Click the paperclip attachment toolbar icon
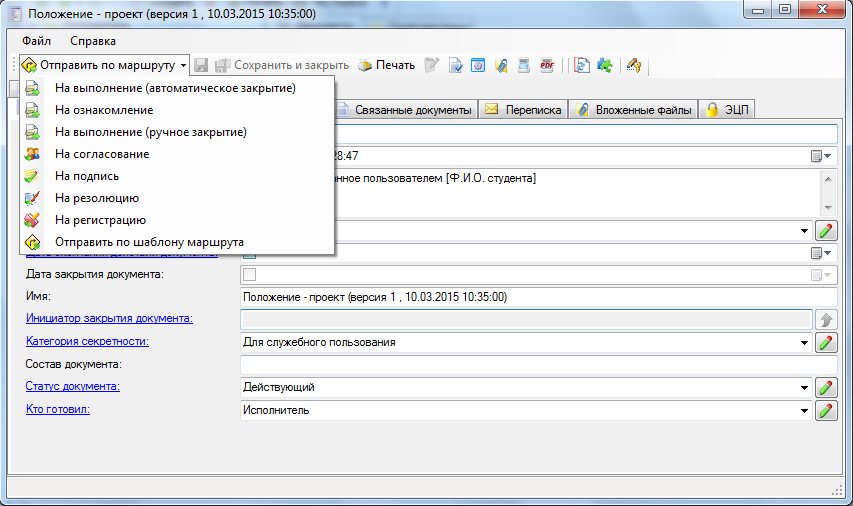853x506 pixels. coord(501,65)
